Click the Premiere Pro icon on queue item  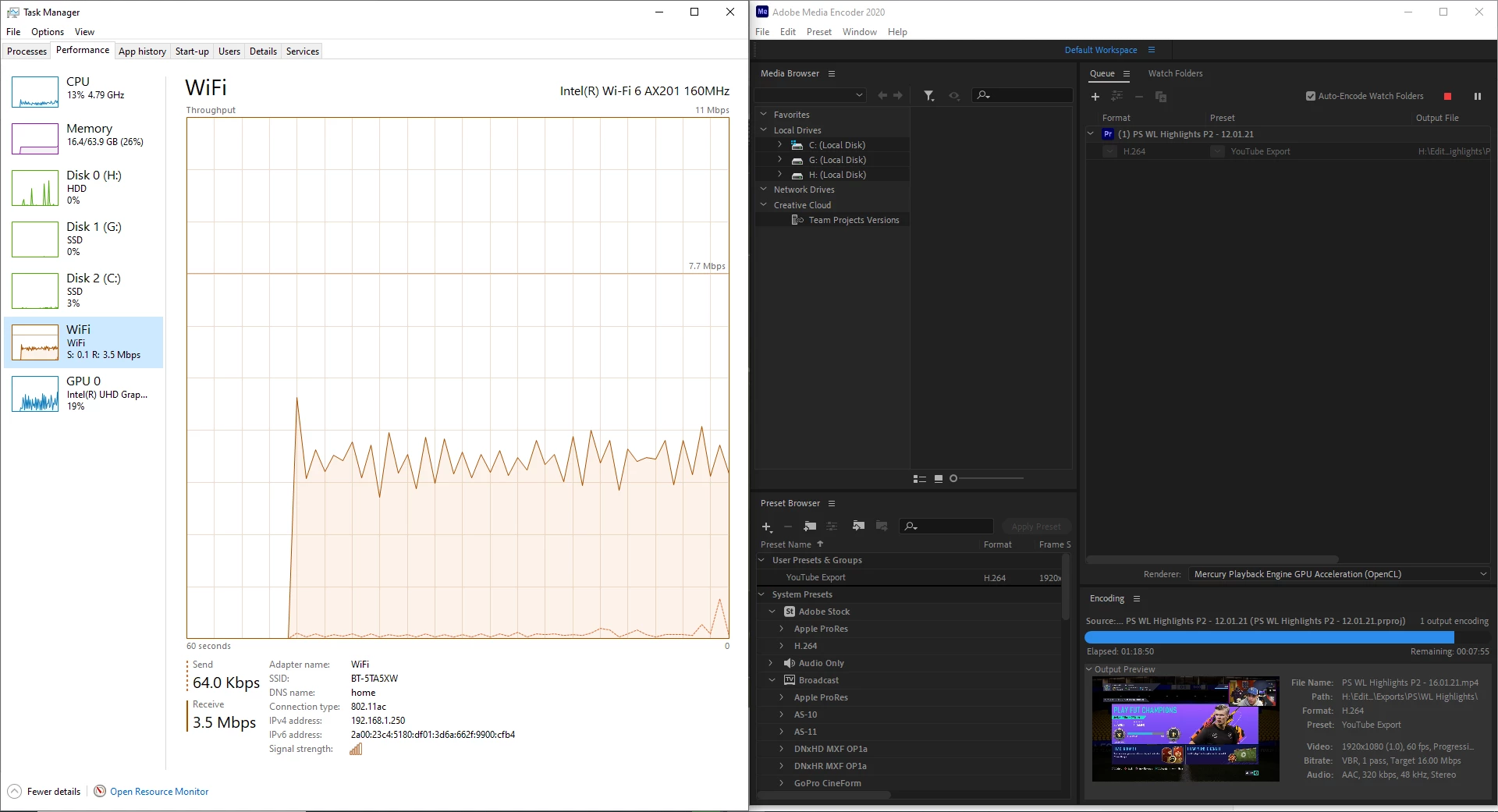click(1108, 134)
